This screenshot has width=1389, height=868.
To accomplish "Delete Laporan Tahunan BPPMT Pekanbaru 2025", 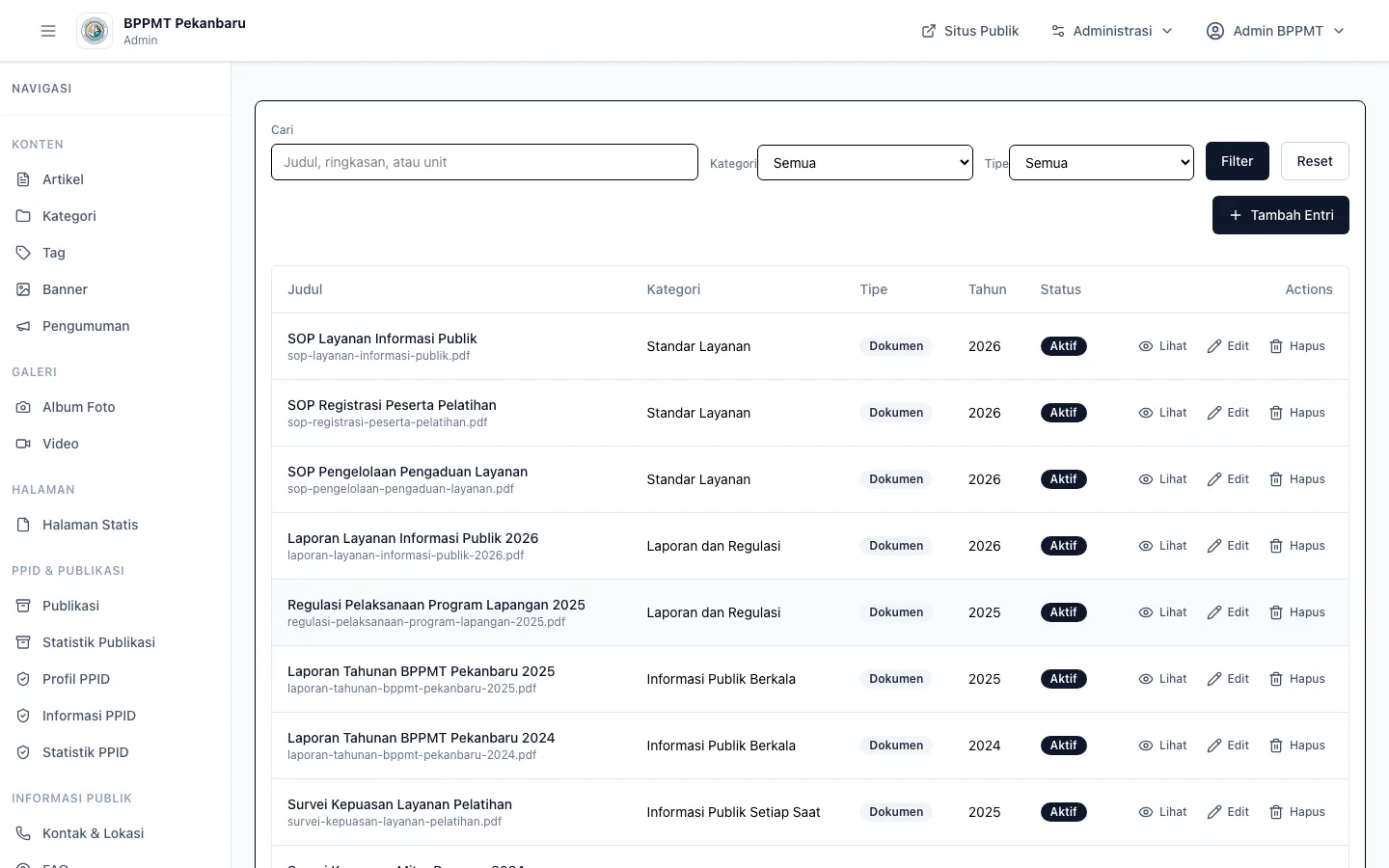I will (1297, 679).
